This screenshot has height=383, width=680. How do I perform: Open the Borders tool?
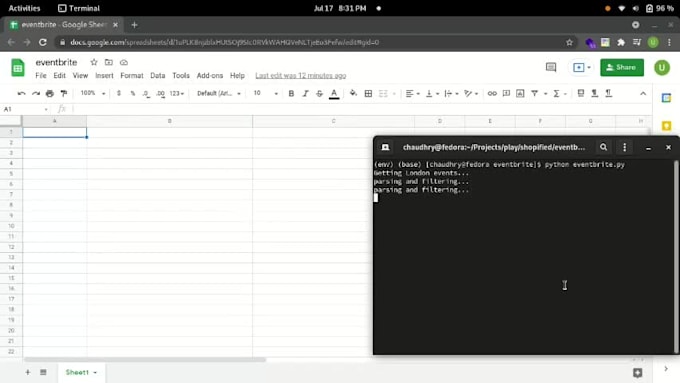coord(368,93)
